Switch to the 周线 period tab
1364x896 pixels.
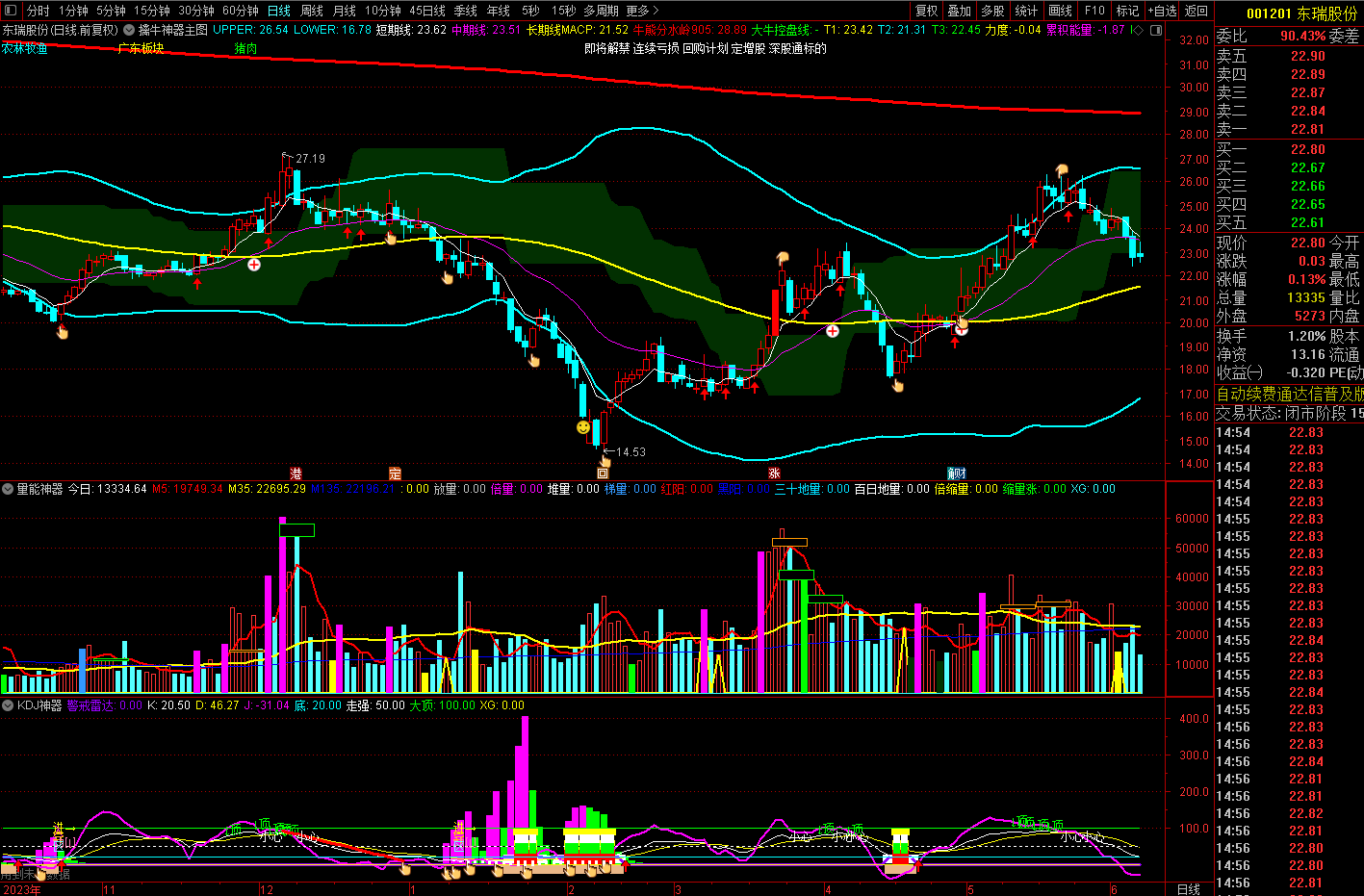(312, 11)
